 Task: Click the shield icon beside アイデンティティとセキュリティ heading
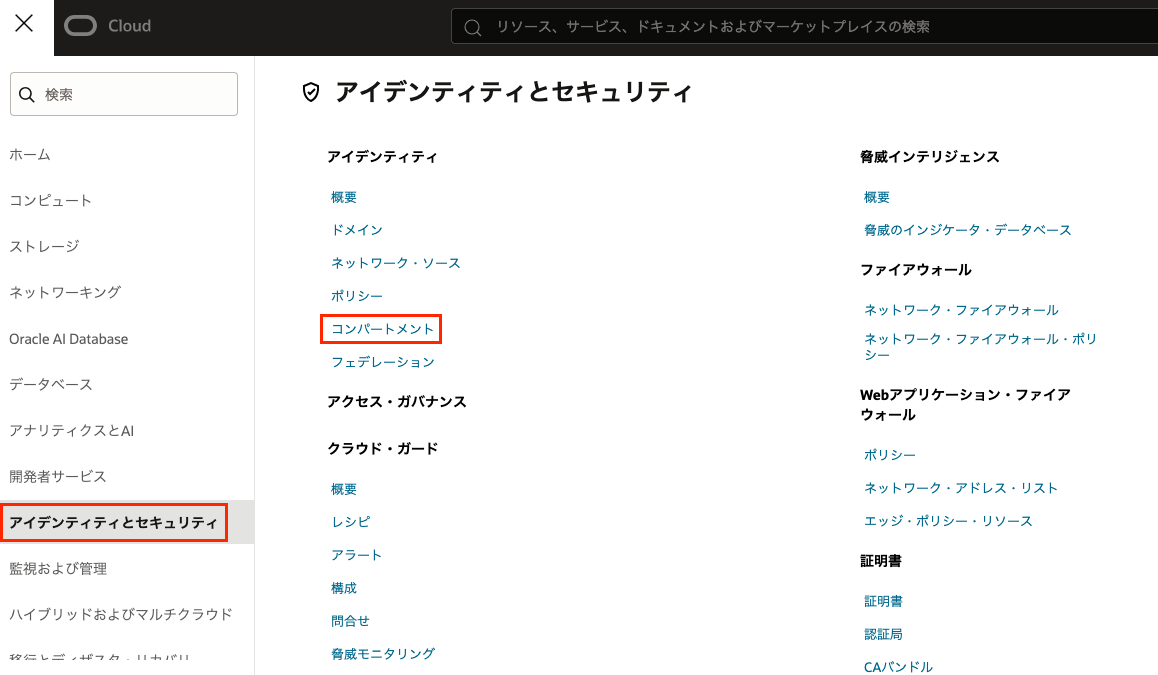tap(311, 92)
